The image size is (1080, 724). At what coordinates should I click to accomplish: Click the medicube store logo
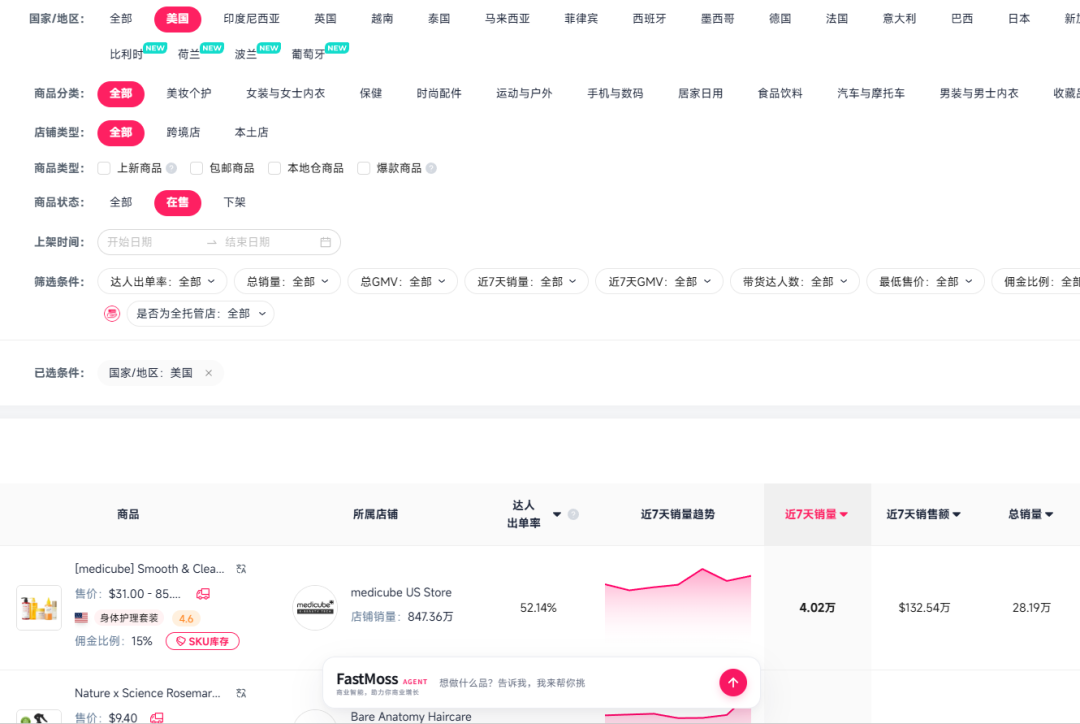pyautogui.click(x=315, y=608)
